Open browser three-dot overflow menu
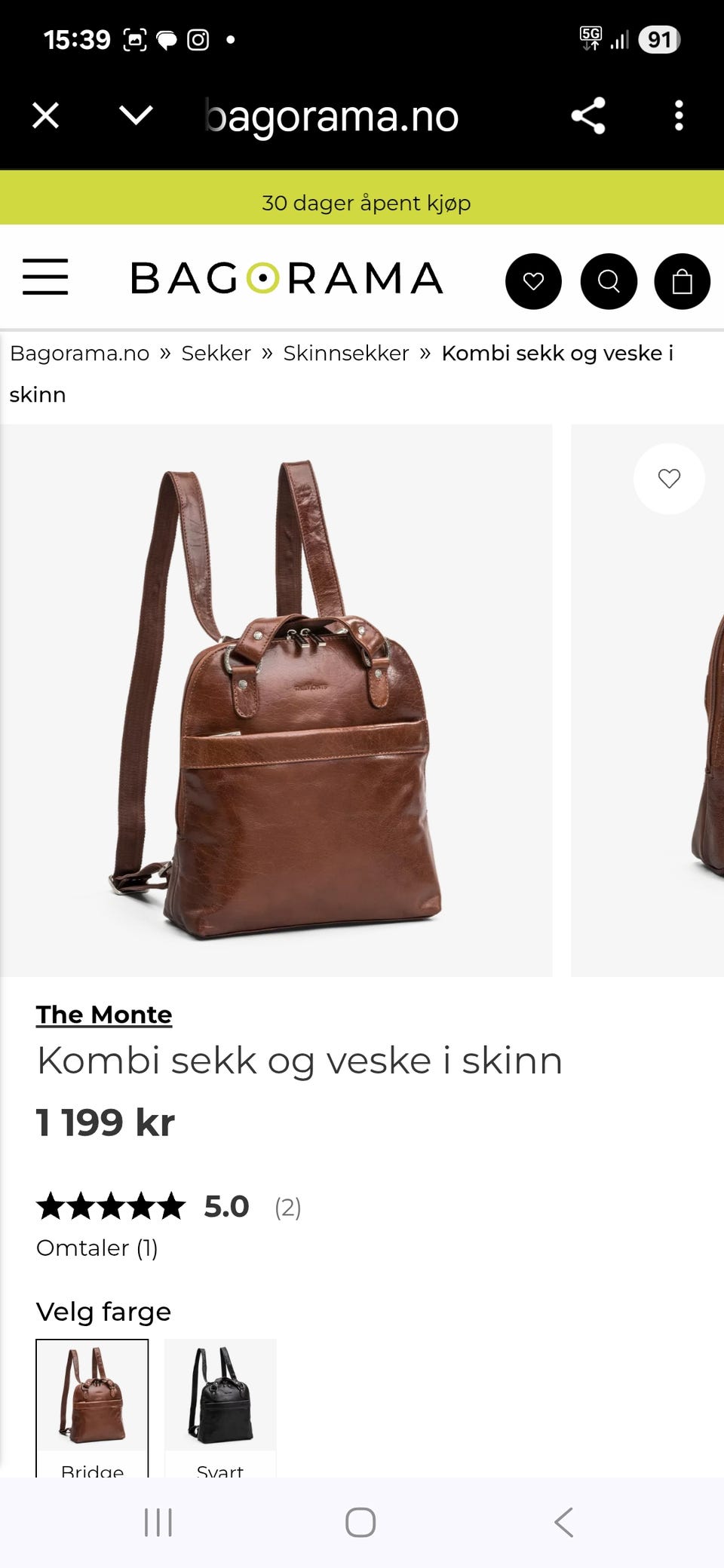724x1568 pixels. [679, 116]
